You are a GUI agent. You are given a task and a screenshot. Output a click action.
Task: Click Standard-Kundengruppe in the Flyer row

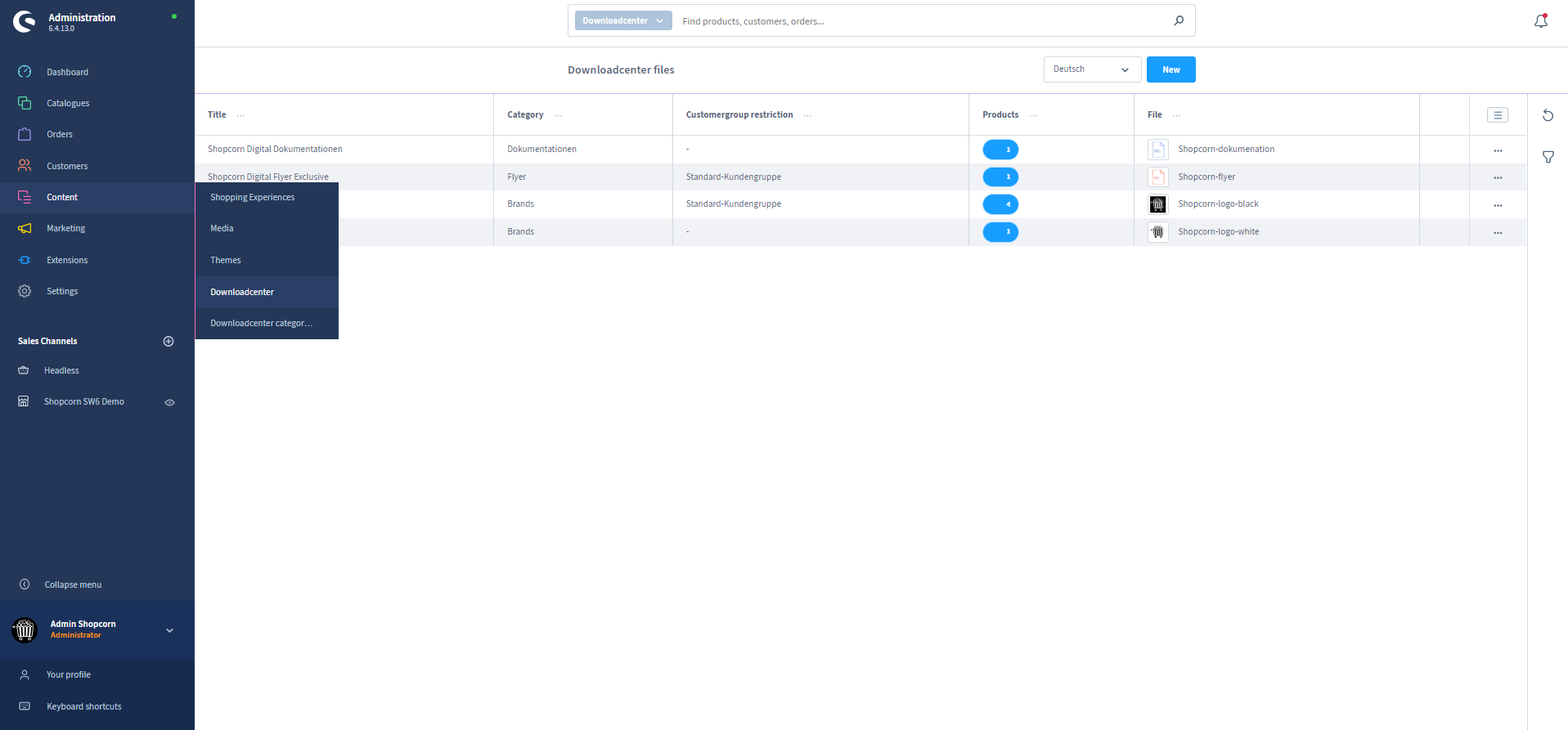pos(733,177)
